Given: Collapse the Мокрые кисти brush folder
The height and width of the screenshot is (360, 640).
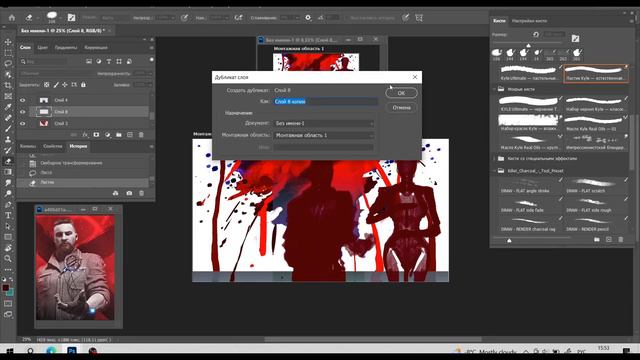Looking at the screenshot, I should tap(495, 89).
